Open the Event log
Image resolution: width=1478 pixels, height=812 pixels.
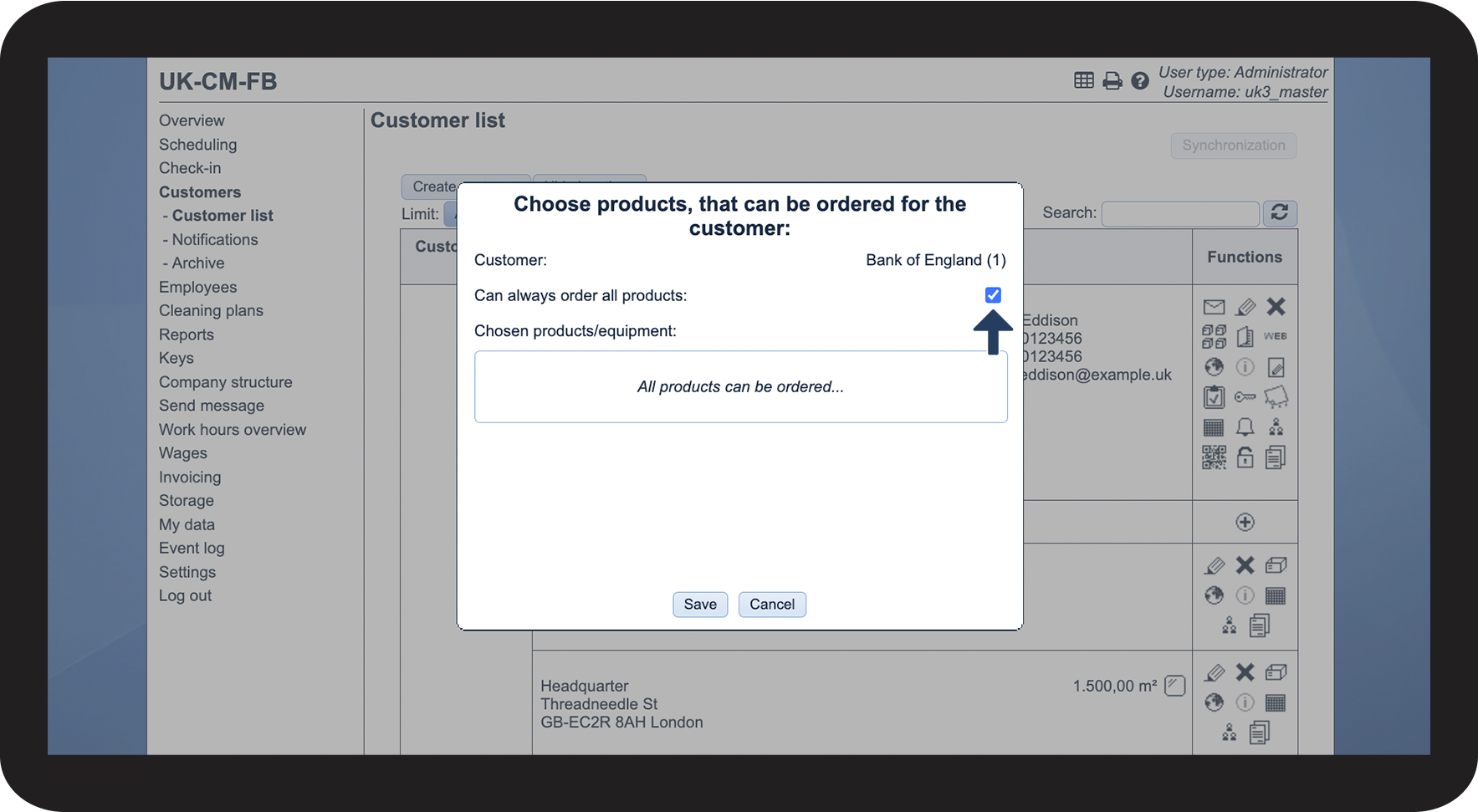[192, 549]
